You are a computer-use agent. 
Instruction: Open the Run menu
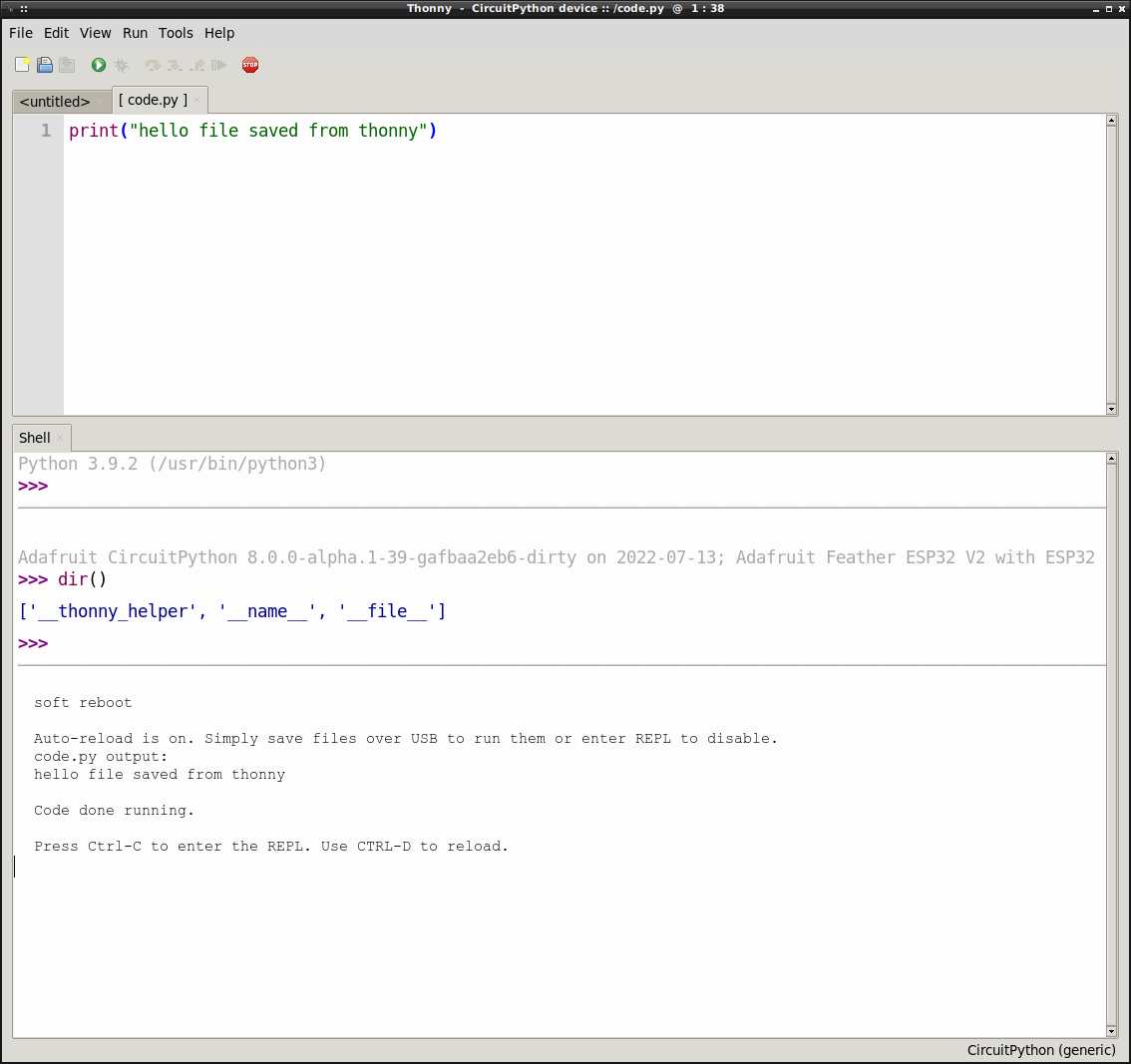point(135,33)
